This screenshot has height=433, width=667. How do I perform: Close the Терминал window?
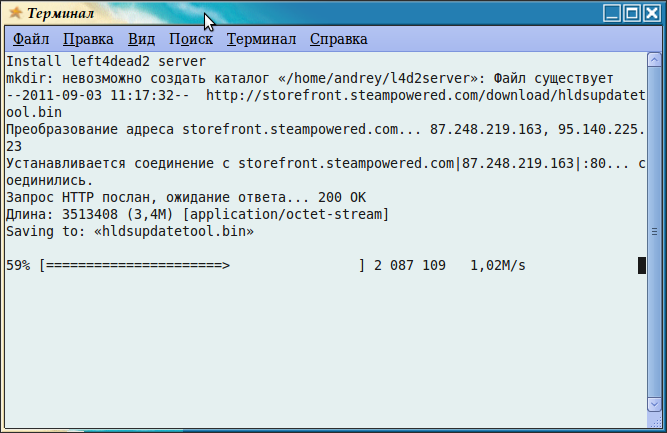point(652,13)
